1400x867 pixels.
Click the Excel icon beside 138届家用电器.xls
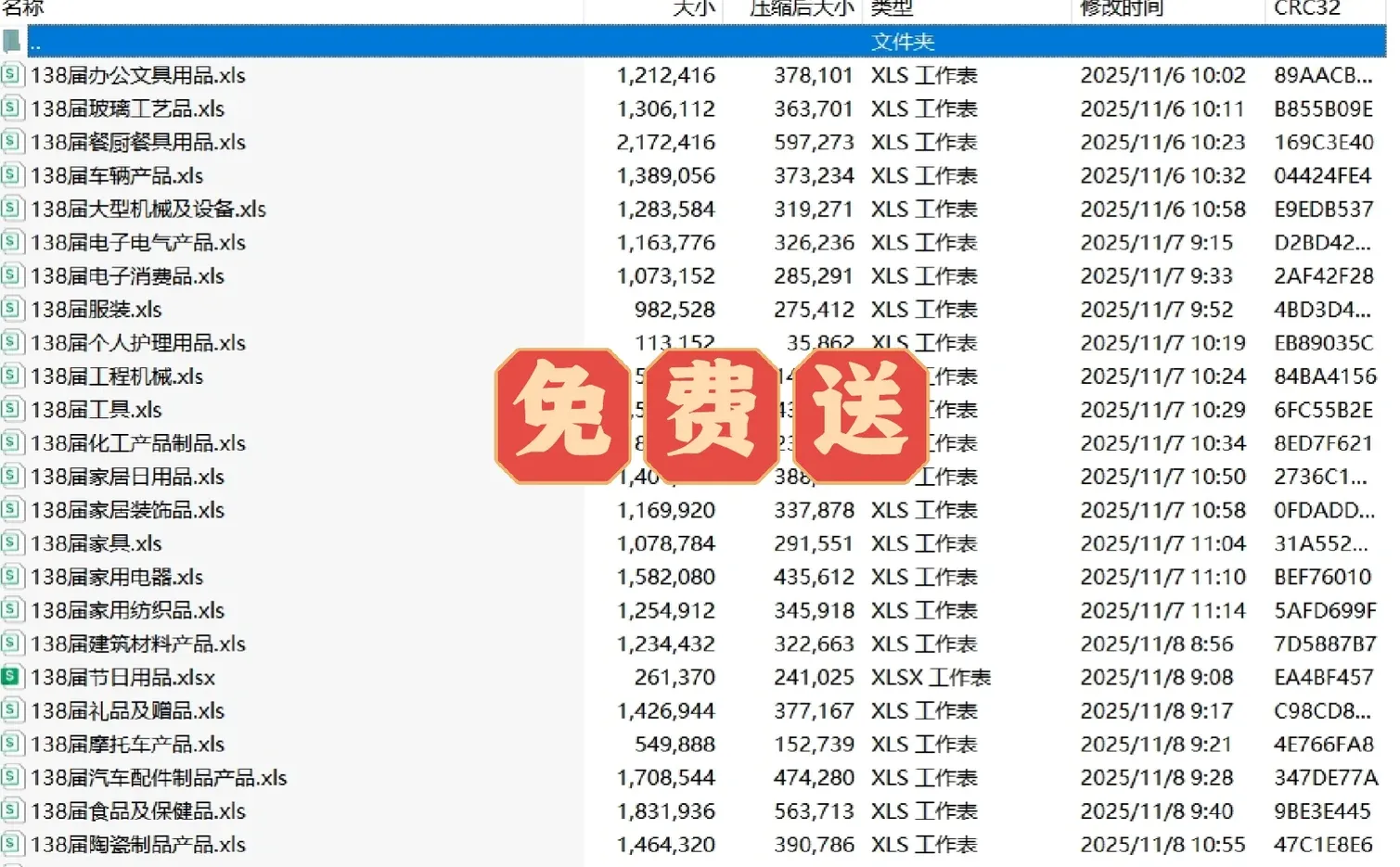pyautogui.click(x=12, y=576)
